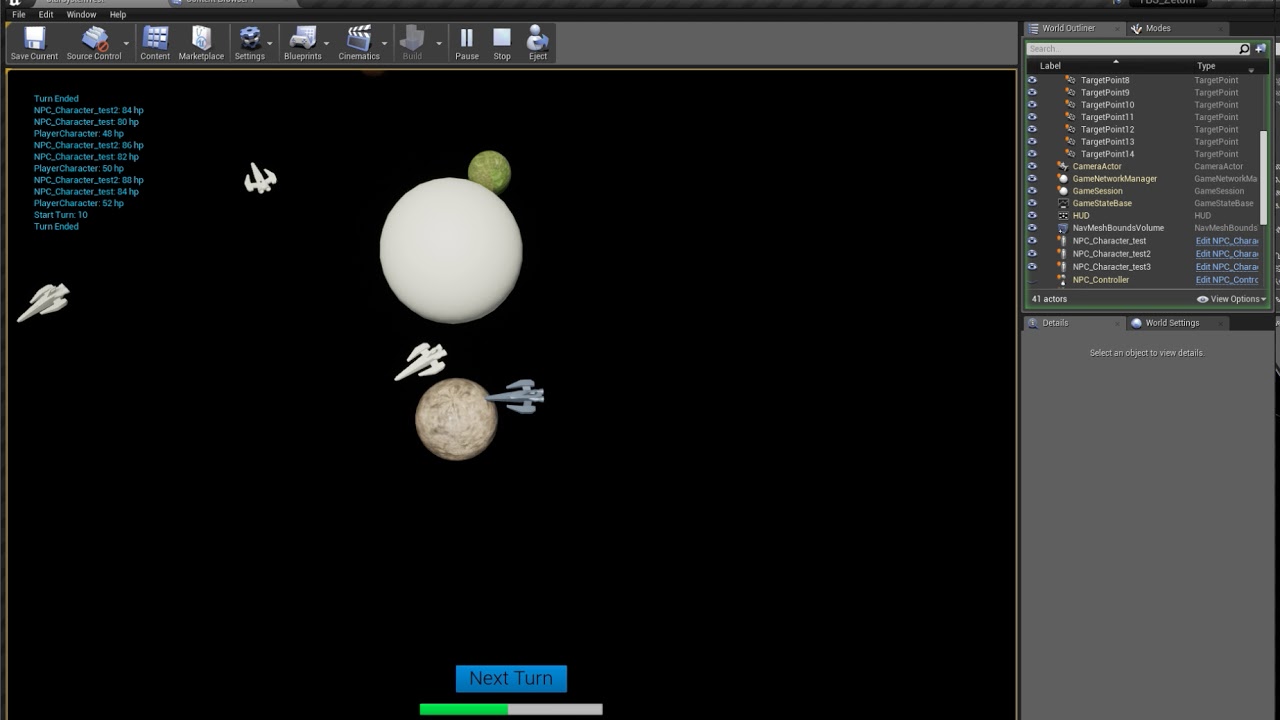Open the Window menu
1280x720 pixels.
[81, 15]
